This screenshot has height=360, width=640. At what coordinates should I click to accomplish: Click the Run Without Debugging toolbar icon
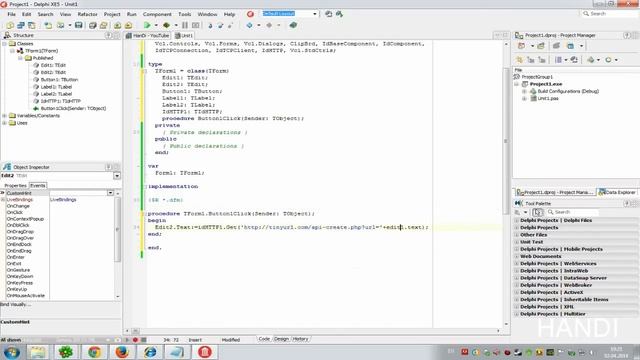(167, 25)
